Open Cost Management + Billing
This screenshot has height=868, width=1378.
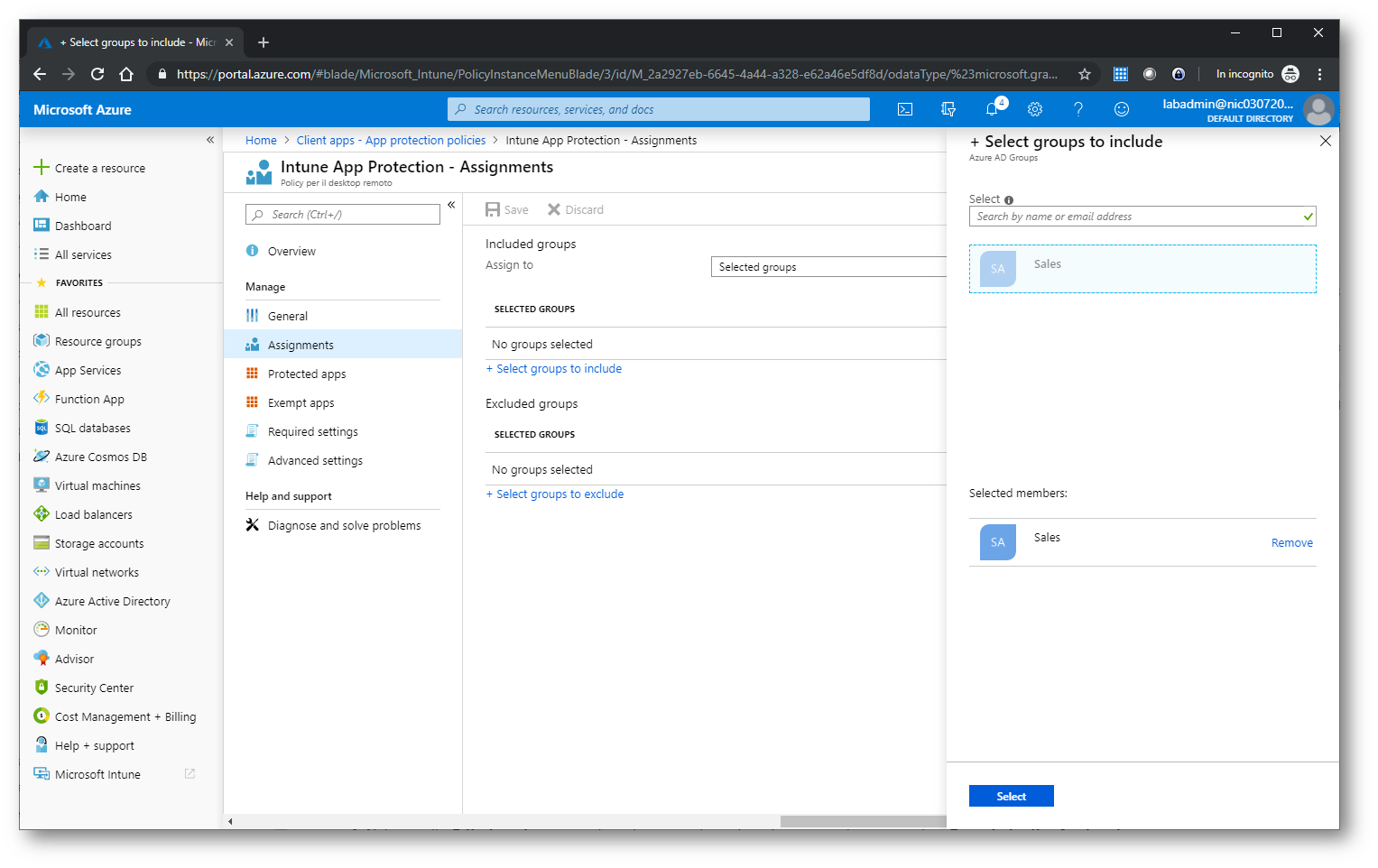tap(125, 716)
